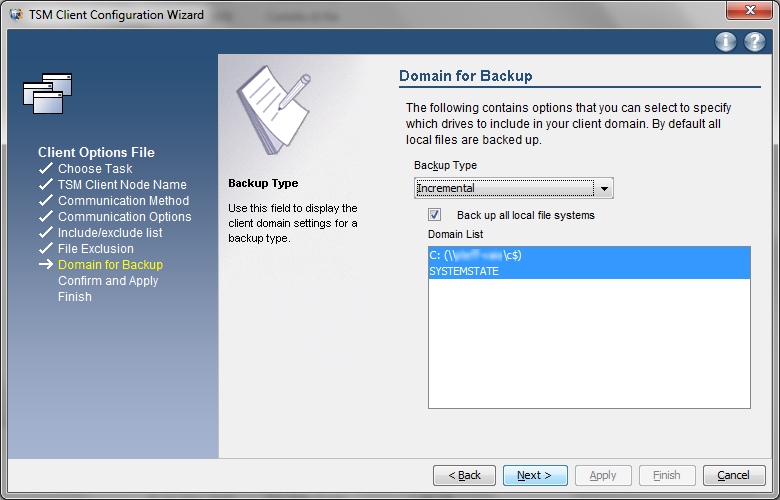Select C: drive entry in Domain List
The image size is (780, 500).
click(589, 255)
